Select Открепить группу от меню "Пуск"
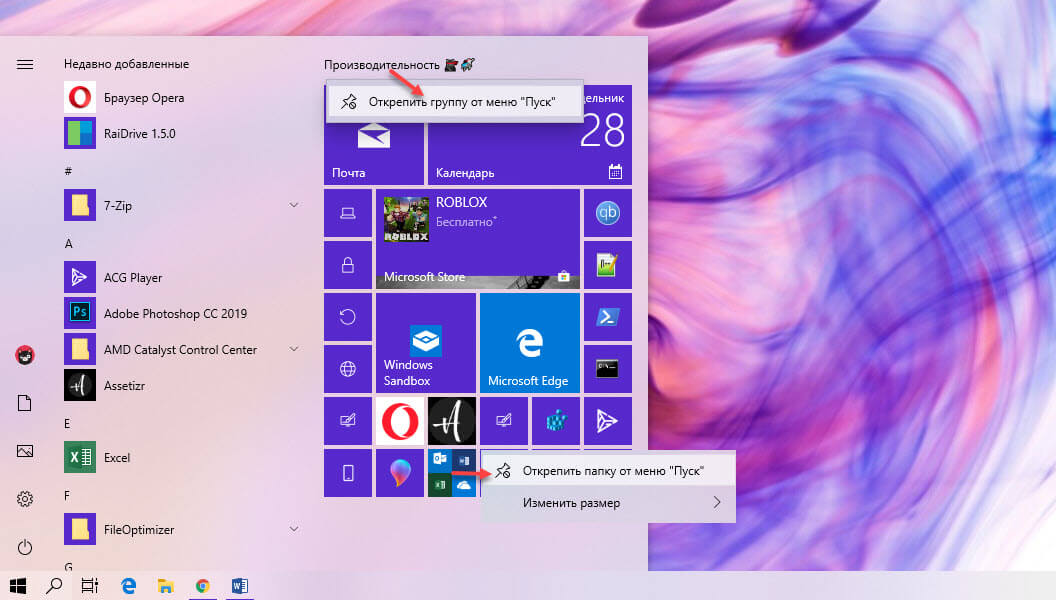 point(455,102)
